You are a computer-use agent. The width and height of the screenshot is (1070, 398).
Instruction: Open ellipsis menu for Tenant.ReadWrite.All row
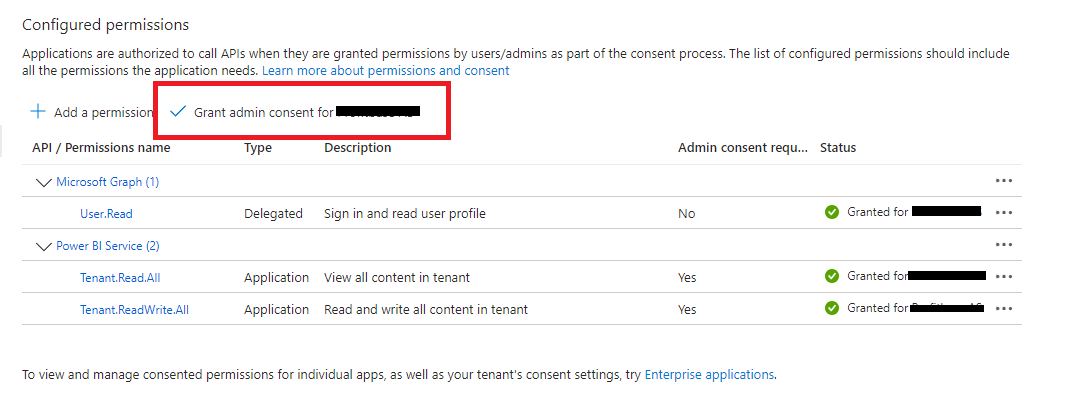click(x=1003, y=309)
